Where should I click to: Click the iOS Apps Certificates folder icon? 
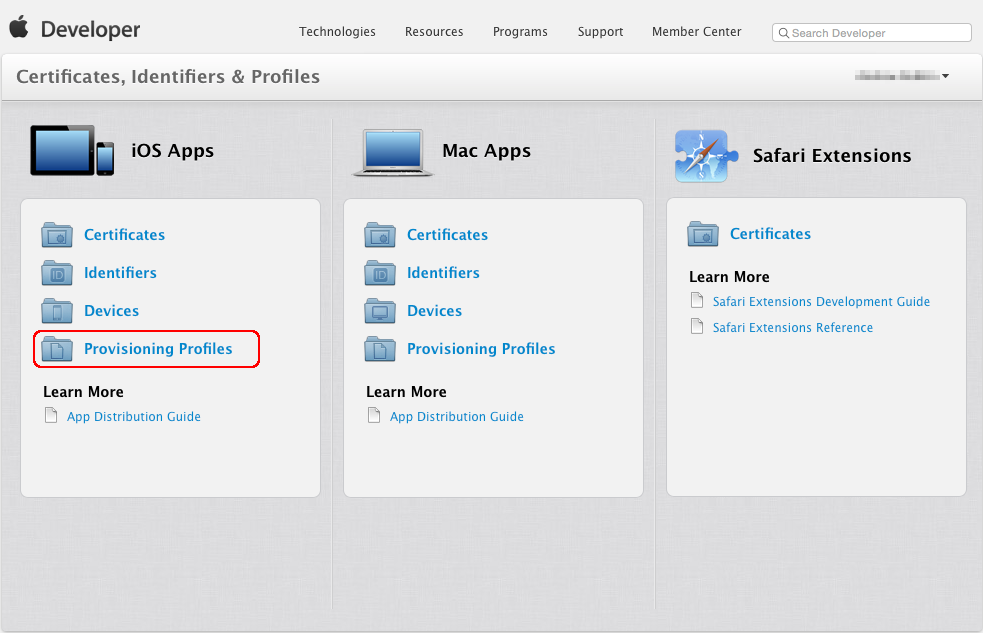point(57,235)
